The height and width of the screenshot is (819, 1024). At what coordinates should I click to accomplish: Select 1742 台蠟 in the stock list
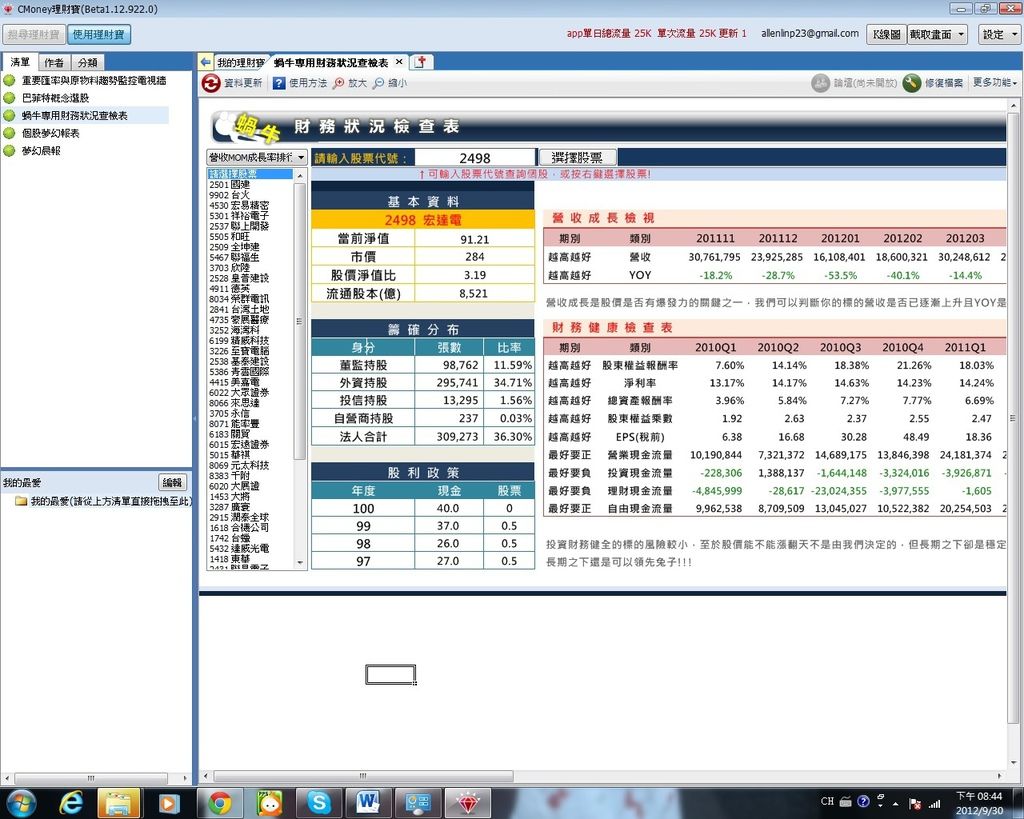tap(229, 538)
